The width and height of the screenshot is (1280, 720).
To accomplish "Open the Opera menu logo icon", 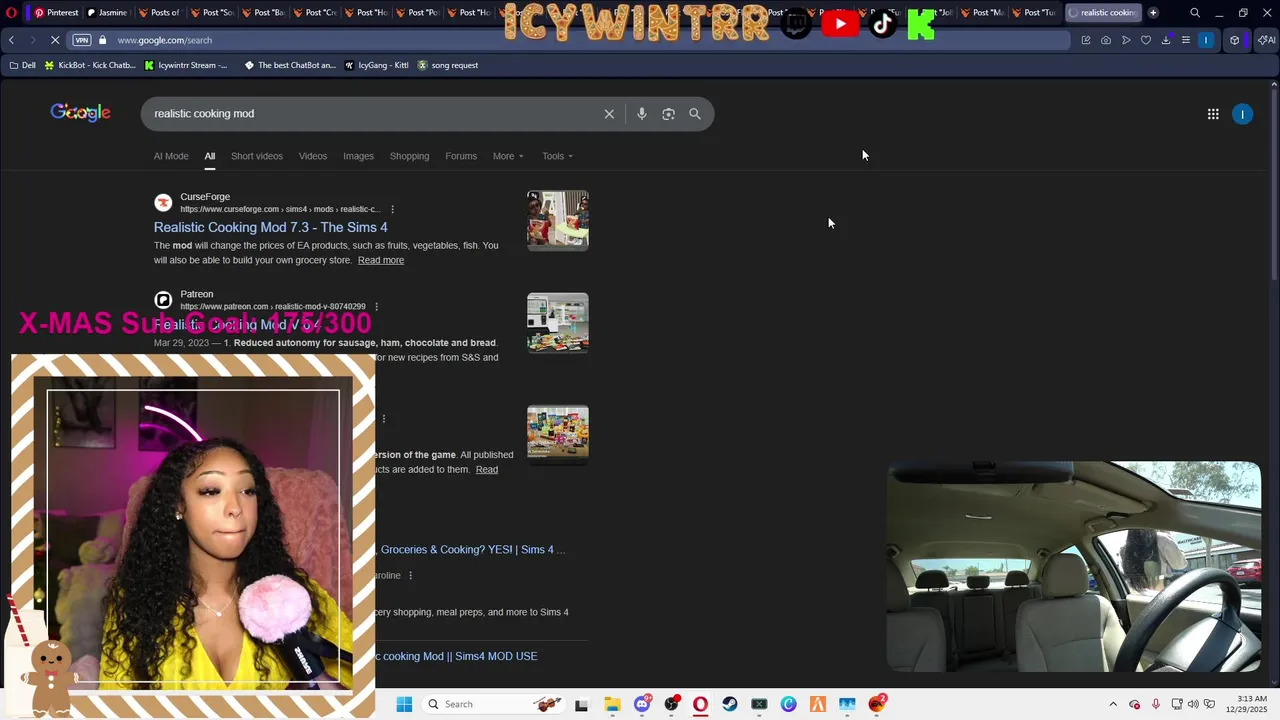I will click(x=11, y=13).
